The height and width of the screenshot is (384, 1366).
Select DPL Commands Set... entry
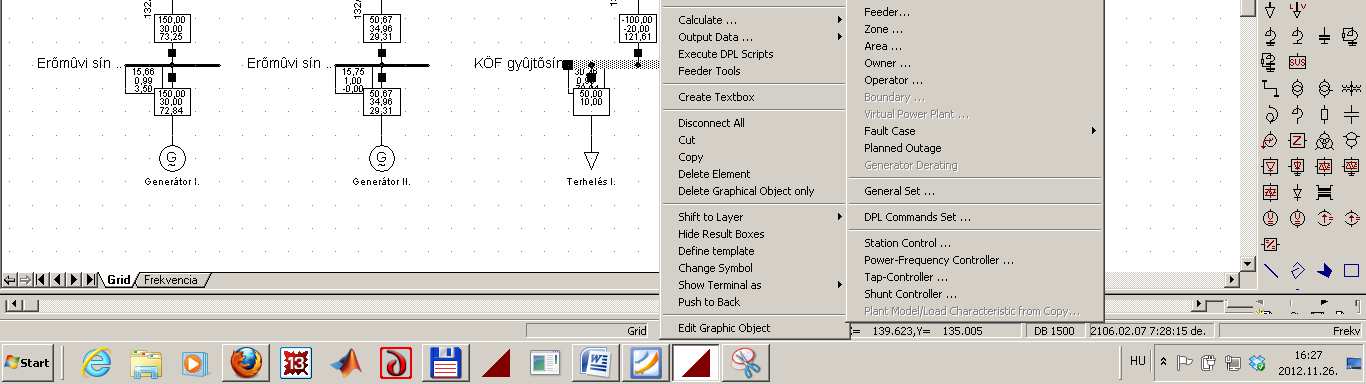[x=976, y=217]
